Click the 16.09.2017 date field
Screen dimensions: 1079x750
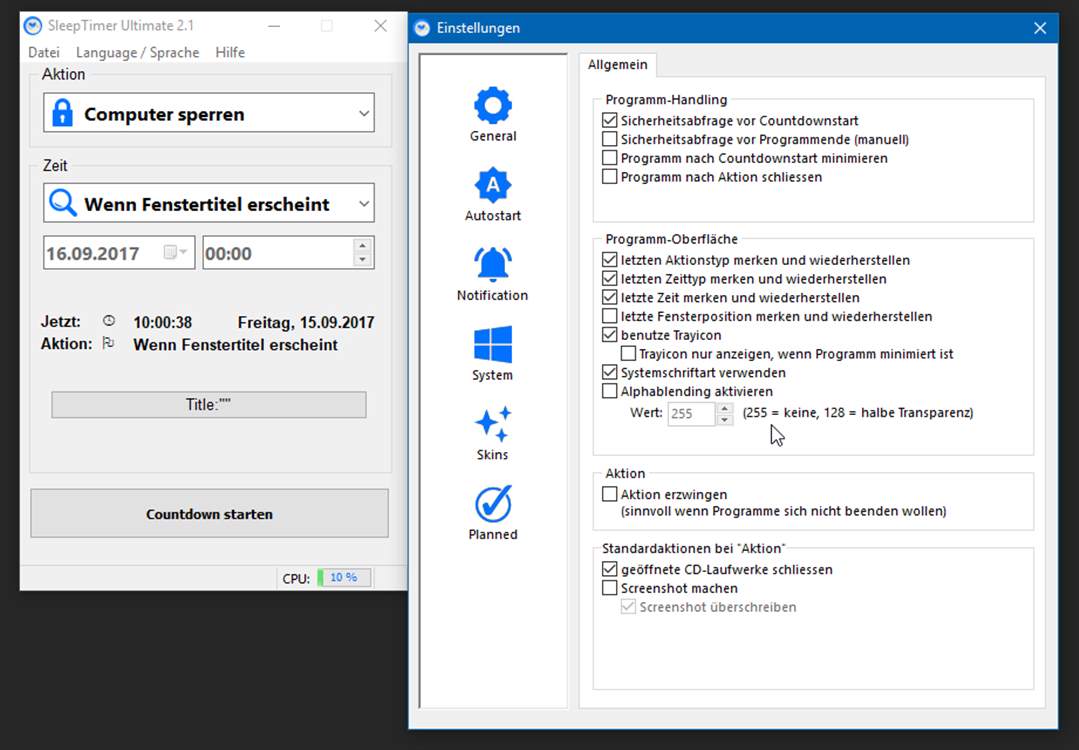click(119, 253)
